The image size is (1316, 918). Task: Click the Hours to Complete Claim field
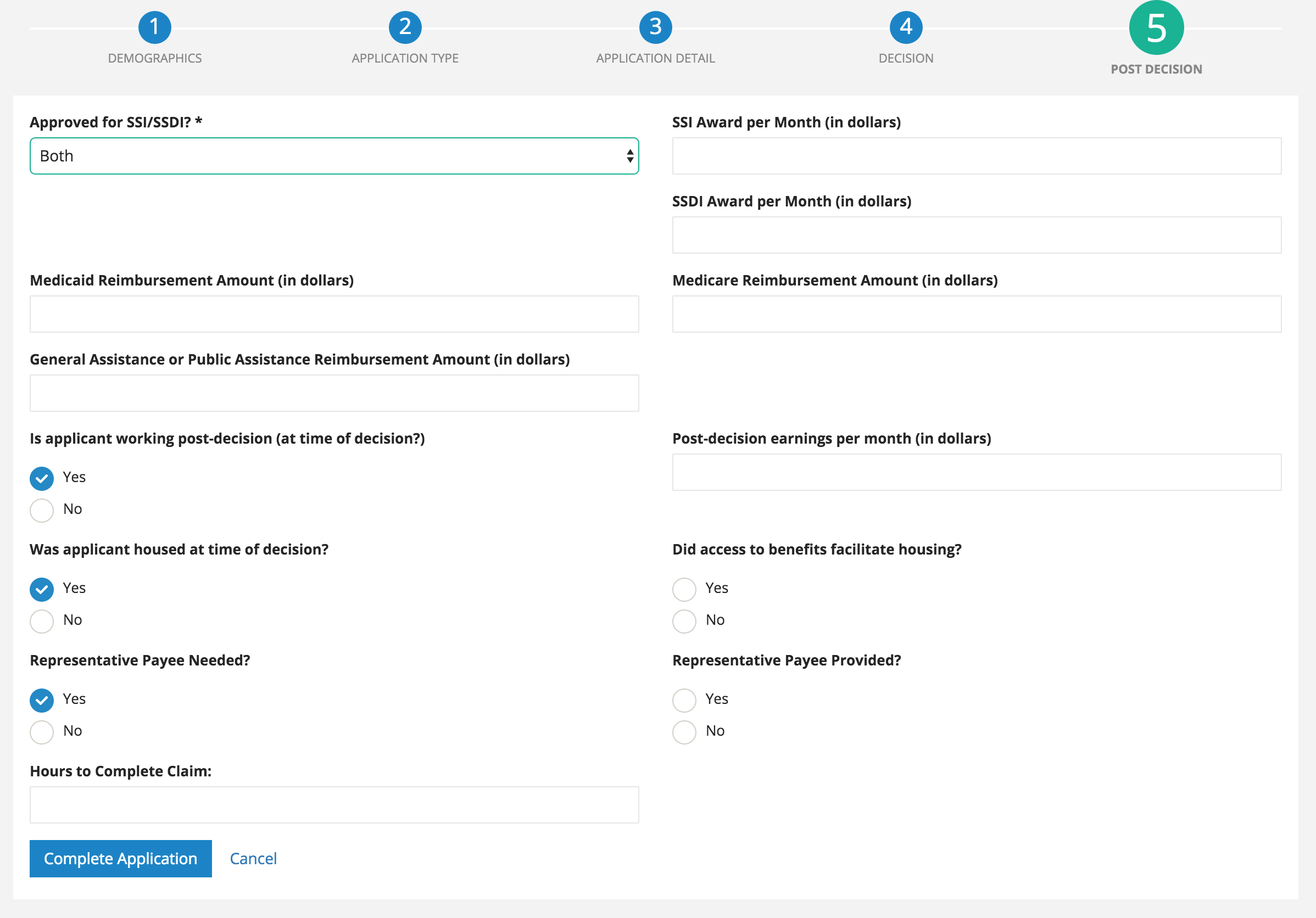tap(334, 804)
